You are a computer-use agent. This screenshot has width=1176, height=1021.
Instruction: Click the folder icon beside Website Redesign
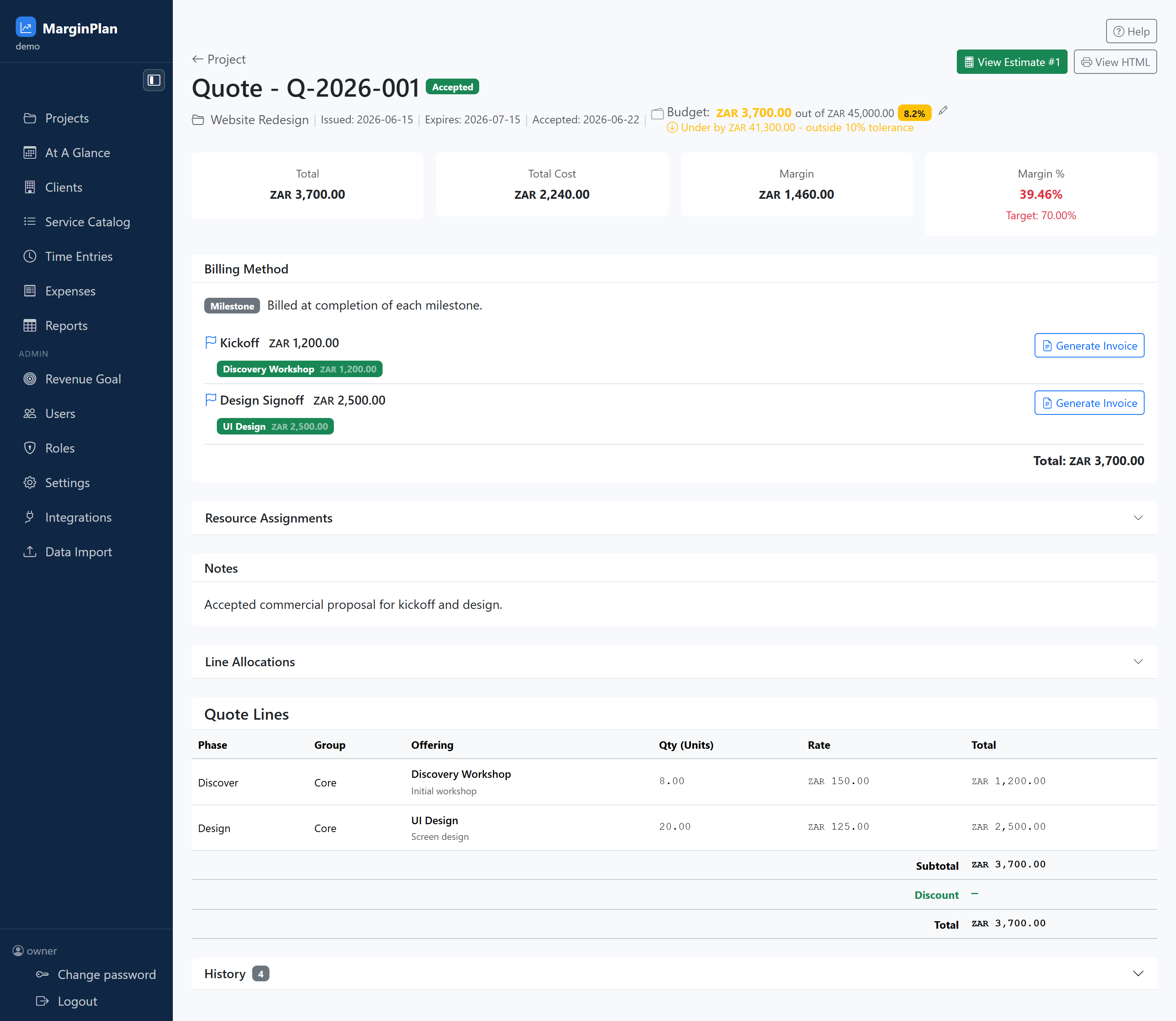tap(198, 120)
